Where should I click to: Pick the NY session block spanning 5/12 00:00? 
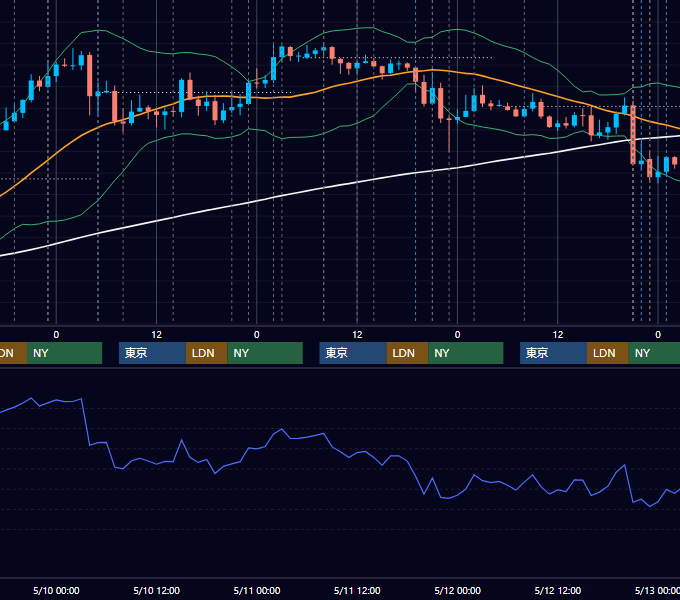[465, 353]
